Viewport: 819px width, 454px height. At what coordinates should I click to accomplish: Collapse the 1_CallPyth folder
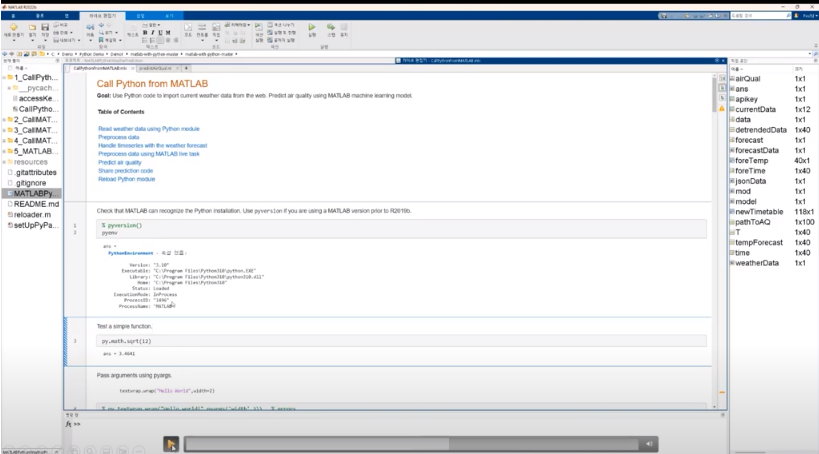(4, 77)
